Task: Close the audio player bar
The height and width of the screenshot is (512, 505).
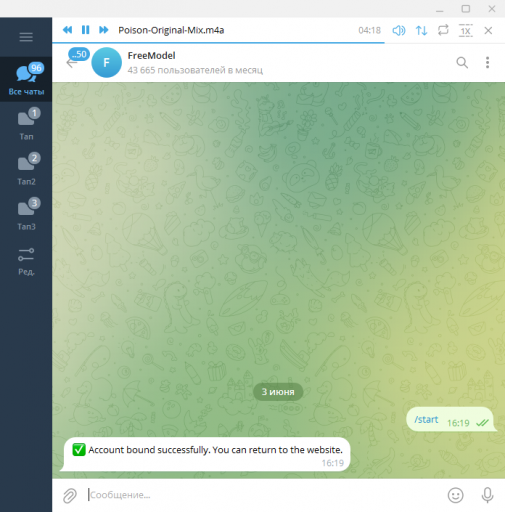Action: coord(488,31)
